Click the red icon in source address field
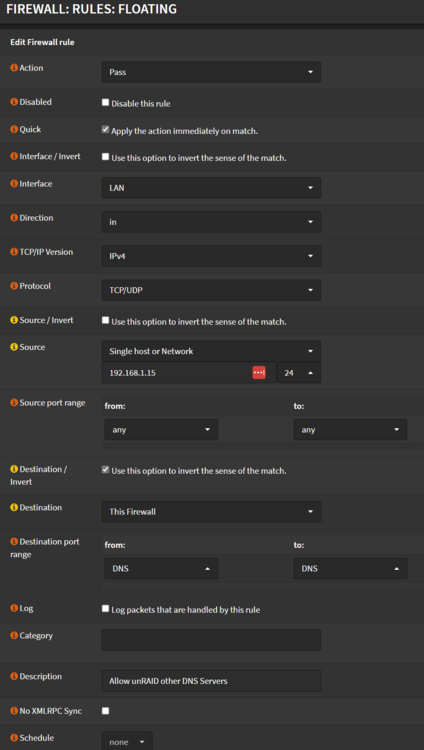This screenshot has width=424, height=750. pyautogui.click(x=259, y=373)
